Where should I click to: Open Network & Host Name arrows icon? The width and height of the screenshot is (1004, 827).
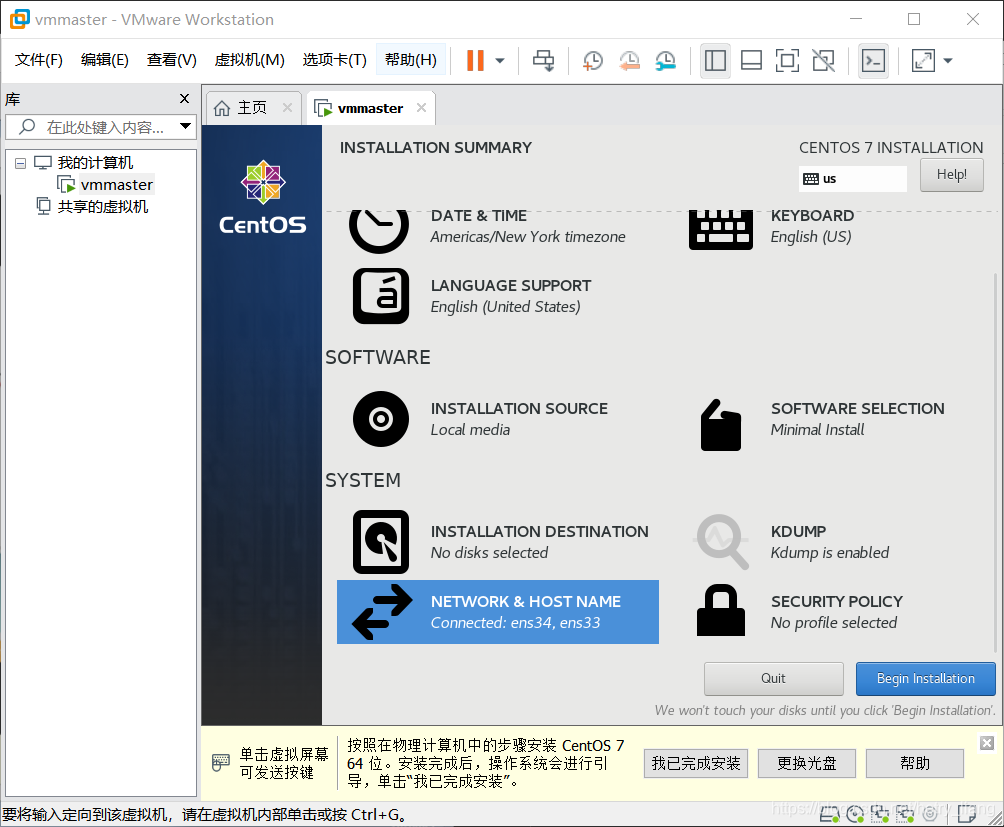point(382,612)
